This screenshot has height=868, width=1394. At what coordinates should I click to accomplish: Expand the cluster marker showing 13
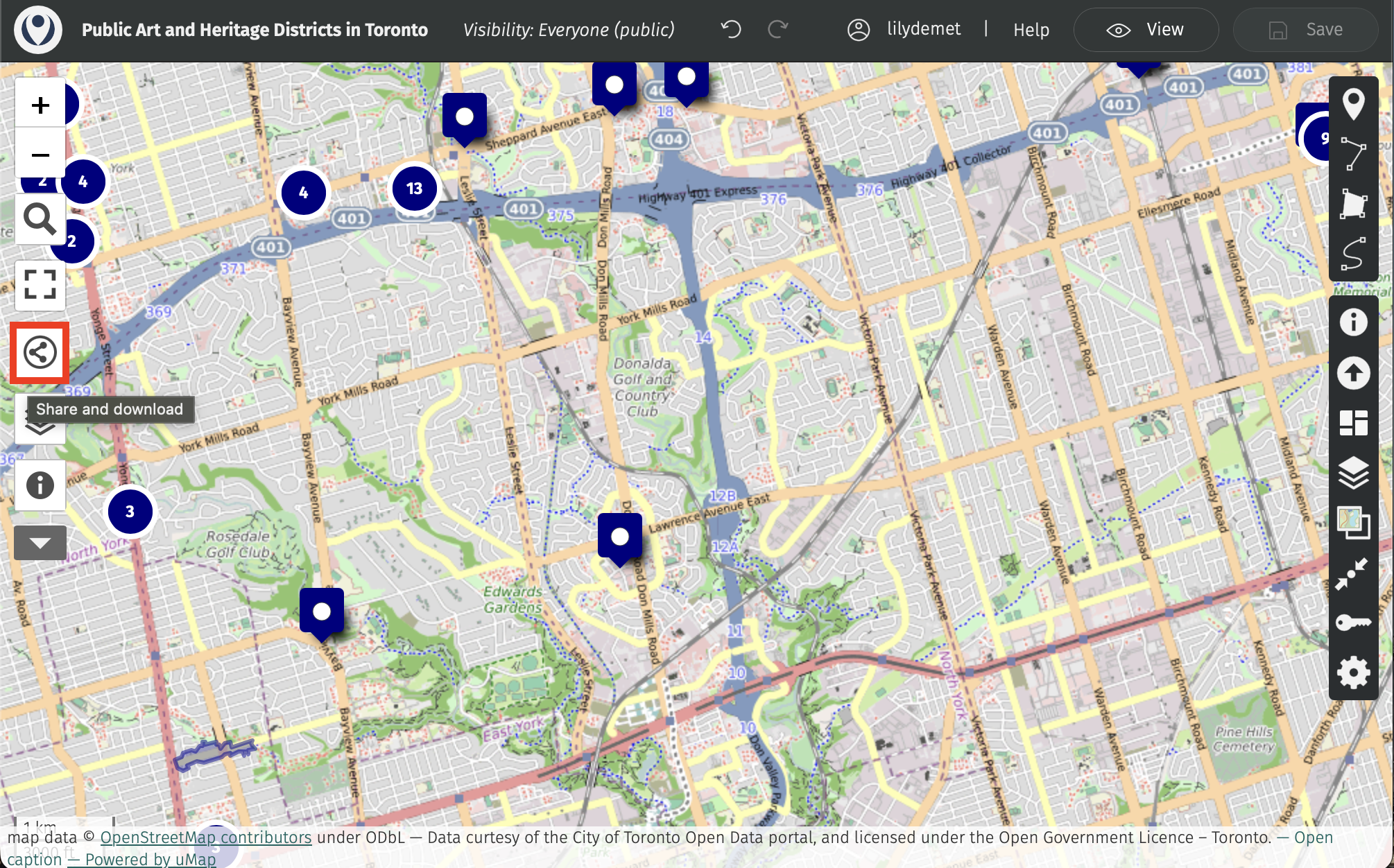coord(414,189)
